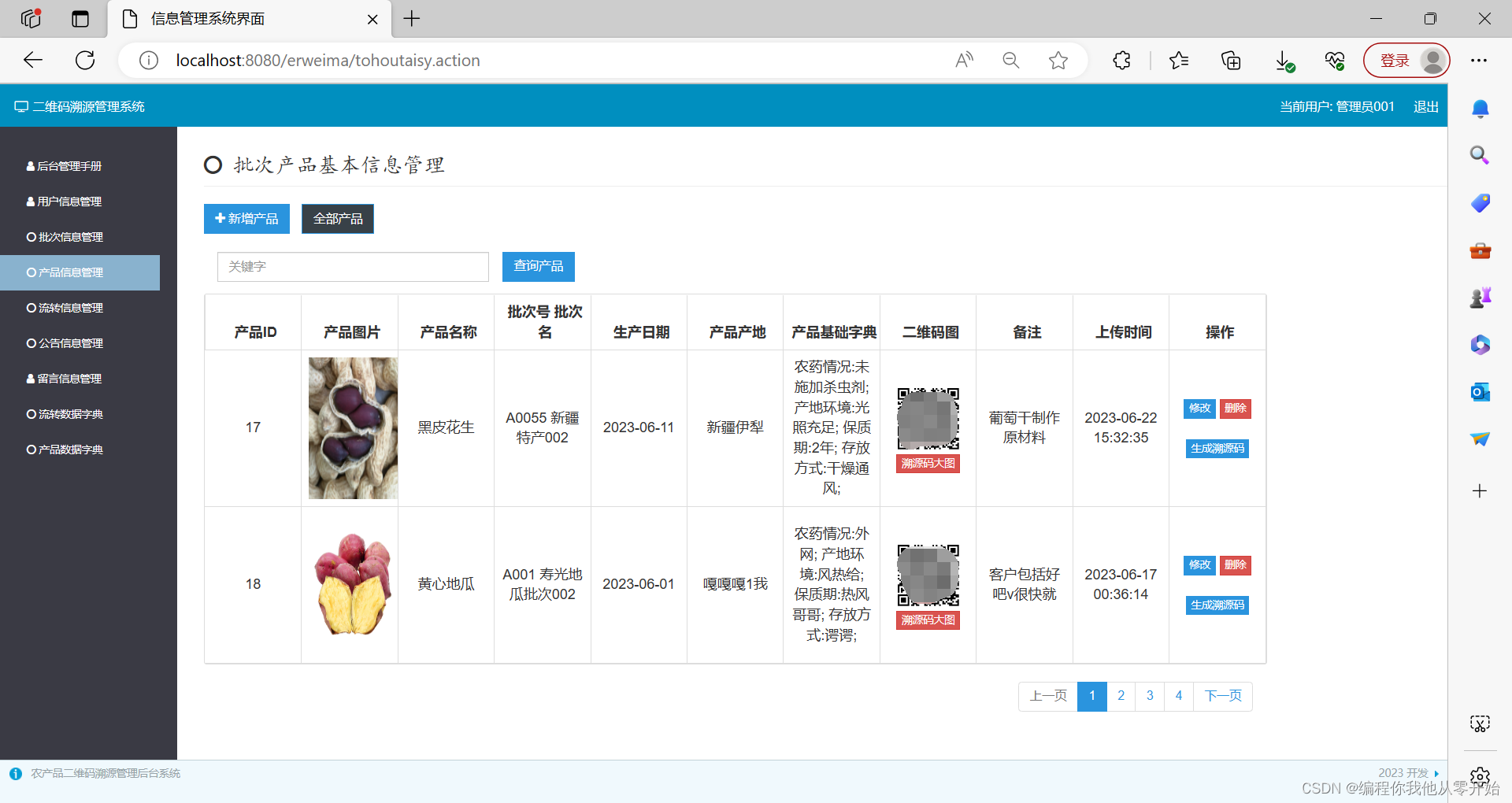Click the 关键字 keyword input field
1512x803 pixels.
[x=352, y=266]
